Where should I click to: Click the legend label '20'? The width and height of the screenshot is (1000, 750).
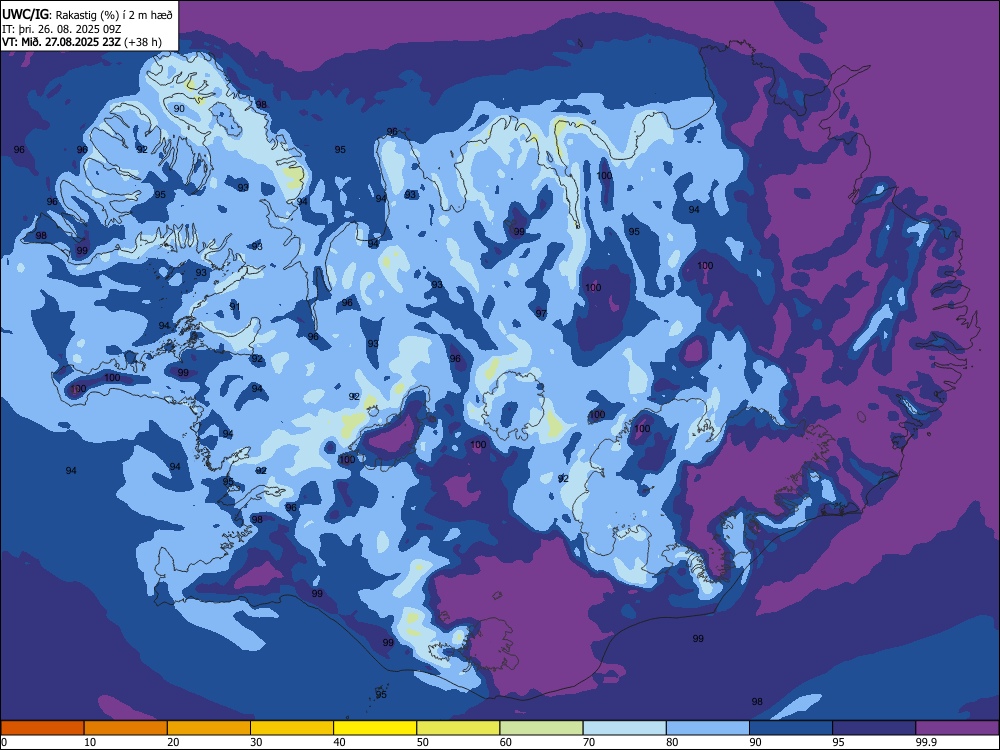(173, 742)
